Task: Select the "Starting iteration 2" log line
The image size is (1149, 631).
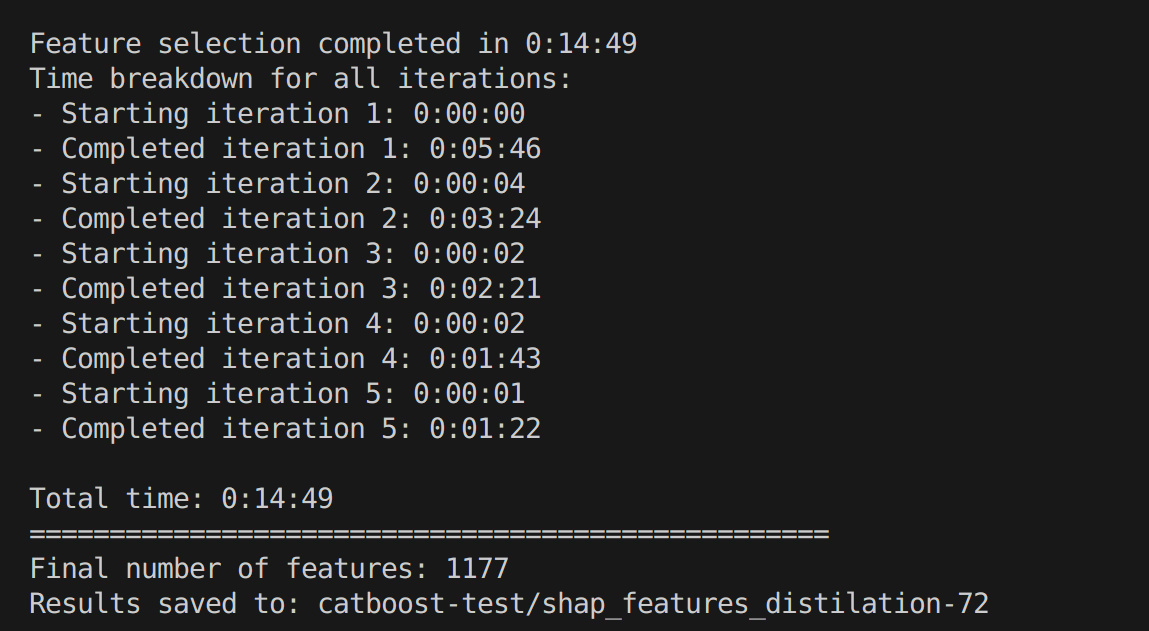Action: click(277, 184)
